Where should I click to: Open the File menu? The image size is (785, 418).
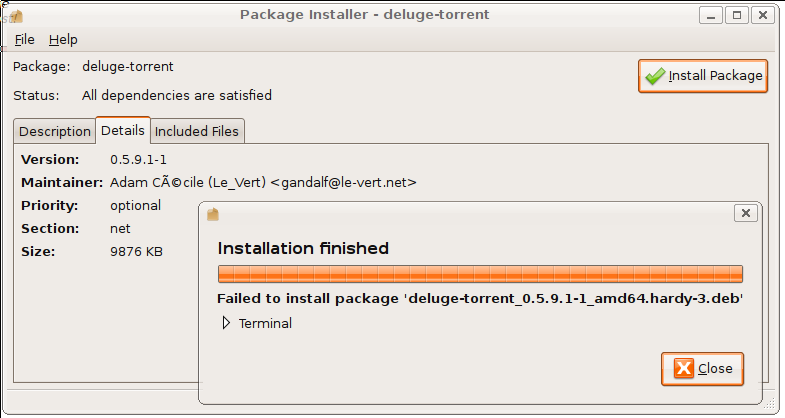[25, 40]
